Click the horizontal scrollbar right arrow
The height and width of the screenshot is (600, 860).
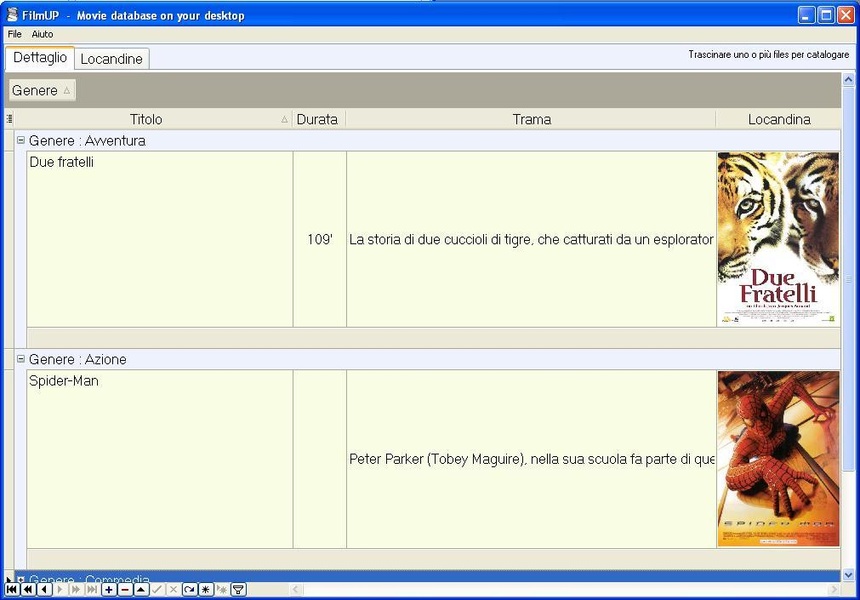tap(834, 590)
